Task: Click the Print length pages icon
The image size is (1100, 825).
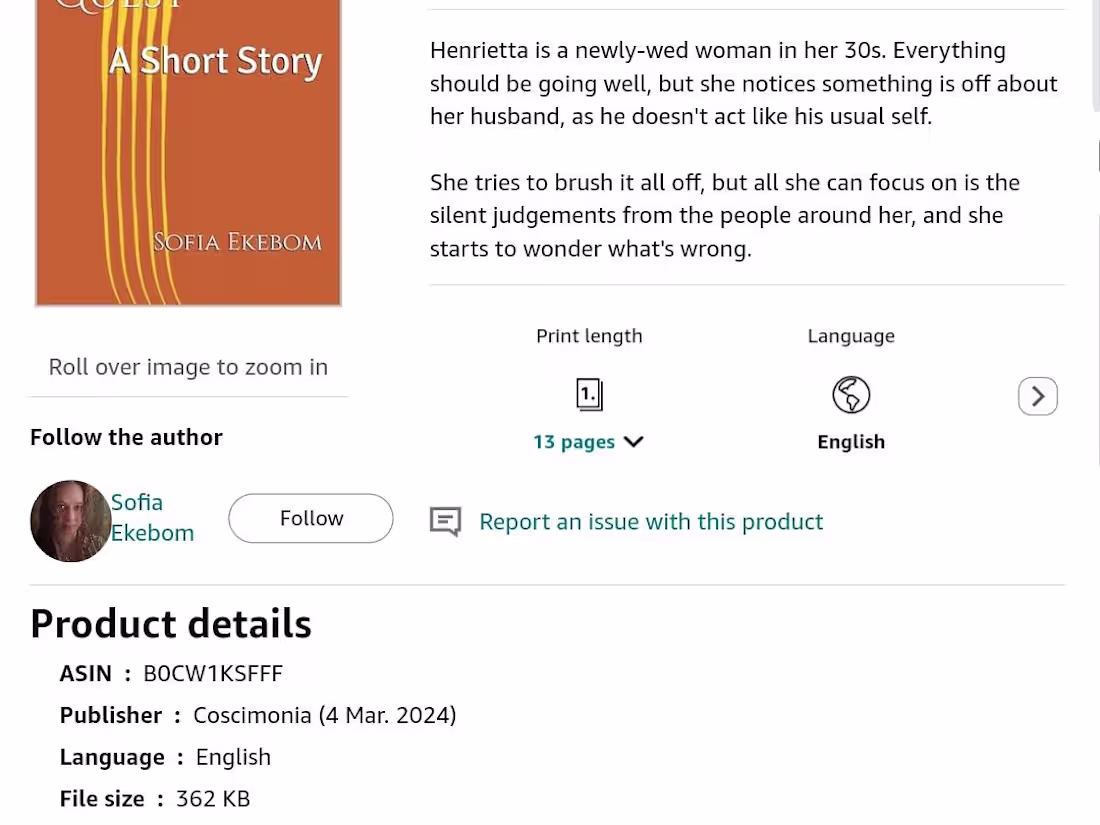Action: coord(589,394)
